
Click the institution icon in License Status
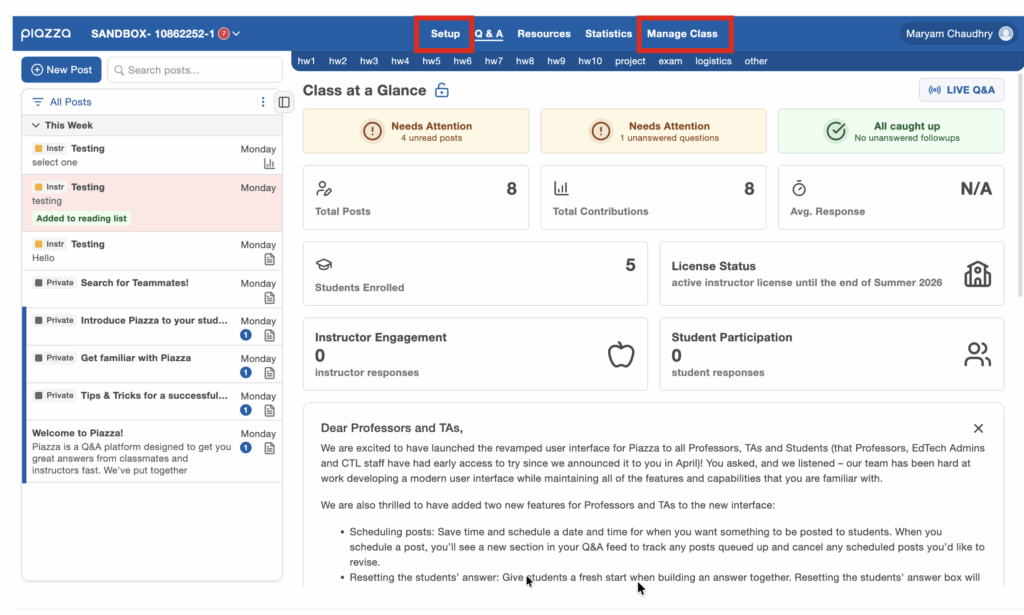point(977,274)
